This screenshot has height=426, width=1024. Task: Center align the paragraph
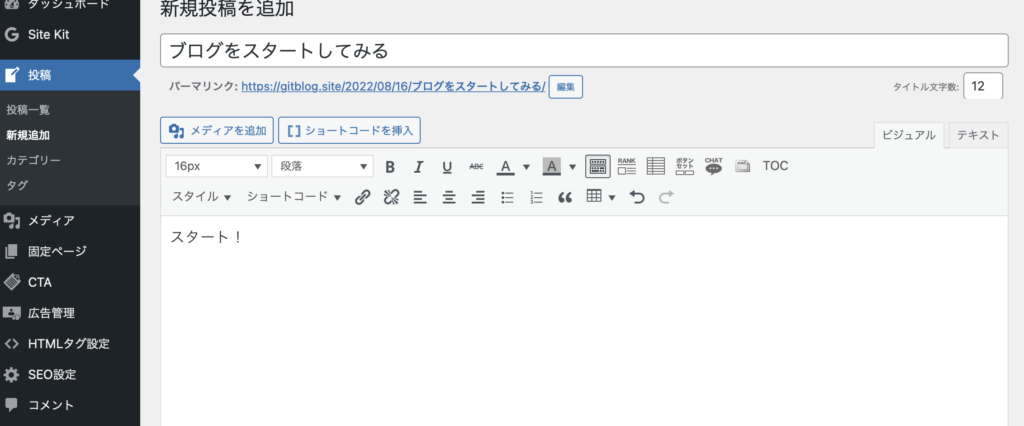(x=449, y=198)
